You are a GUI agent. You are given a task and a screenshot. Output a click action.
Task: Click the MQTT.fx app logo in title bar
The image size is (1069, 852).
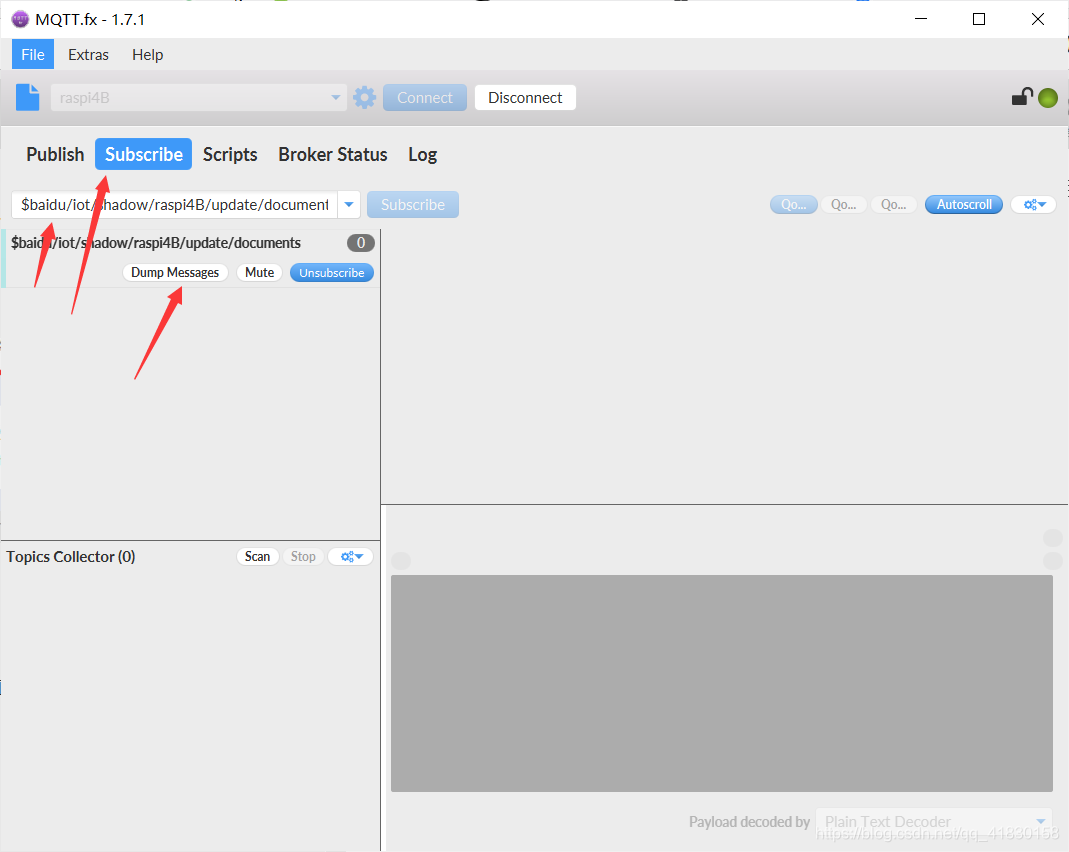20,19
